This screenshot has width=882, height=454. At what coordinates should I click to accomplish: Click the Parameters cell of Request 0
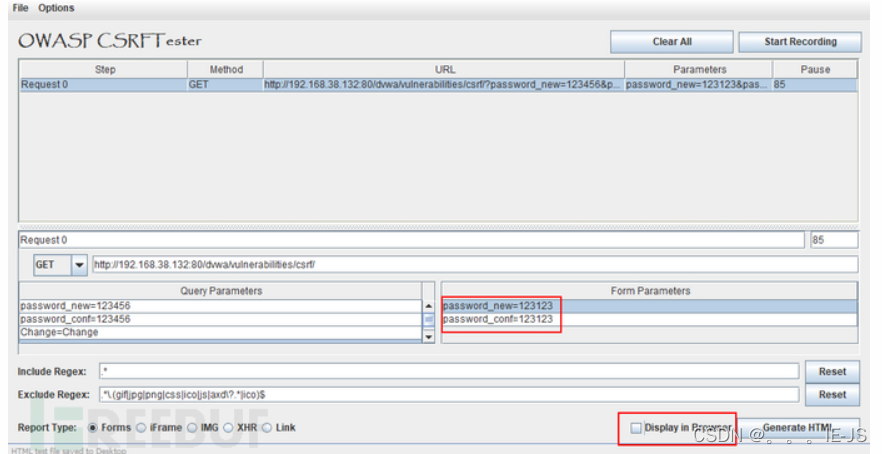[699, 85]
